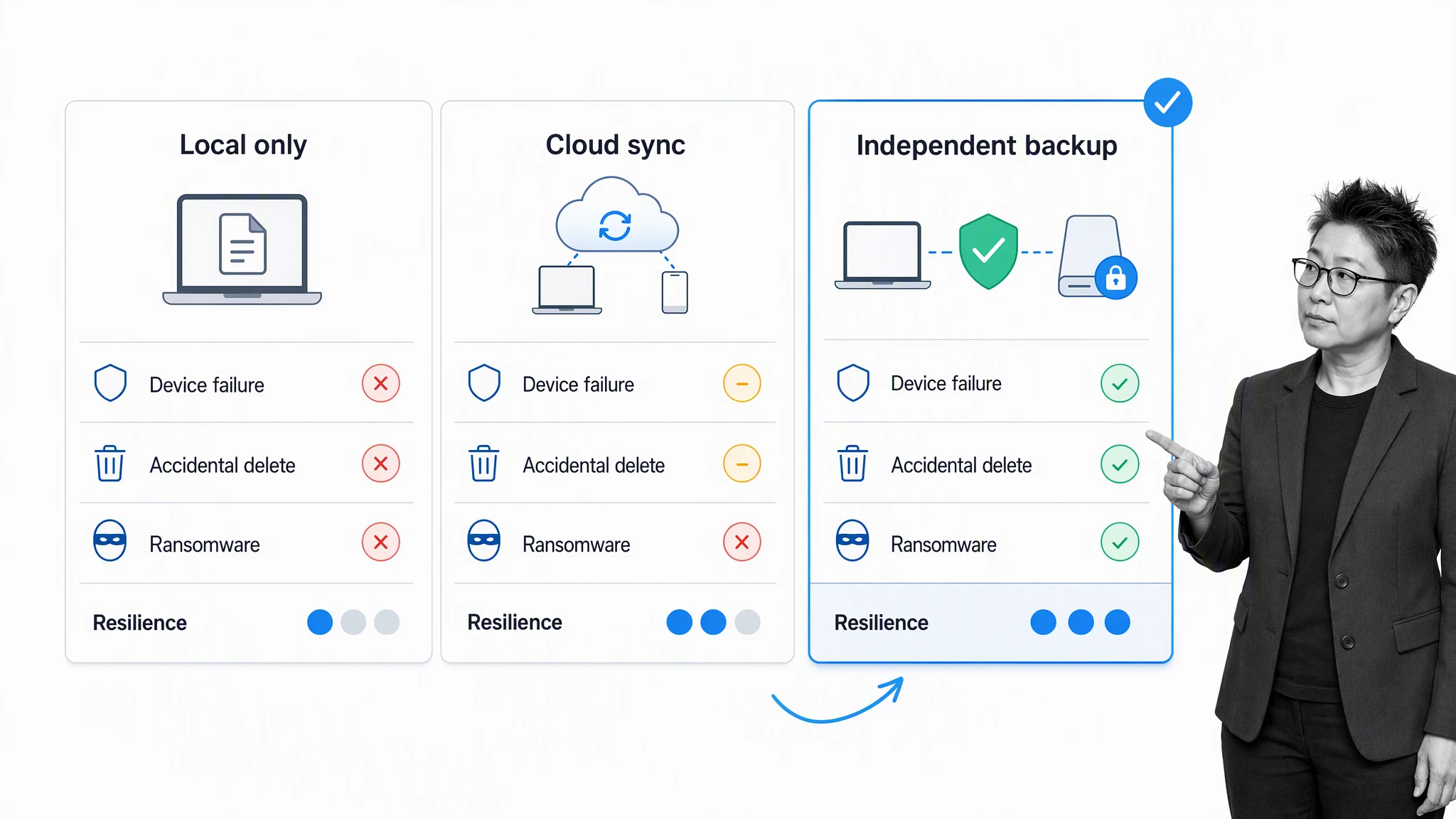Click the phone icon under Cloud sync
The width and height of the screenshot is (1456, 819).
pos(675,292)
